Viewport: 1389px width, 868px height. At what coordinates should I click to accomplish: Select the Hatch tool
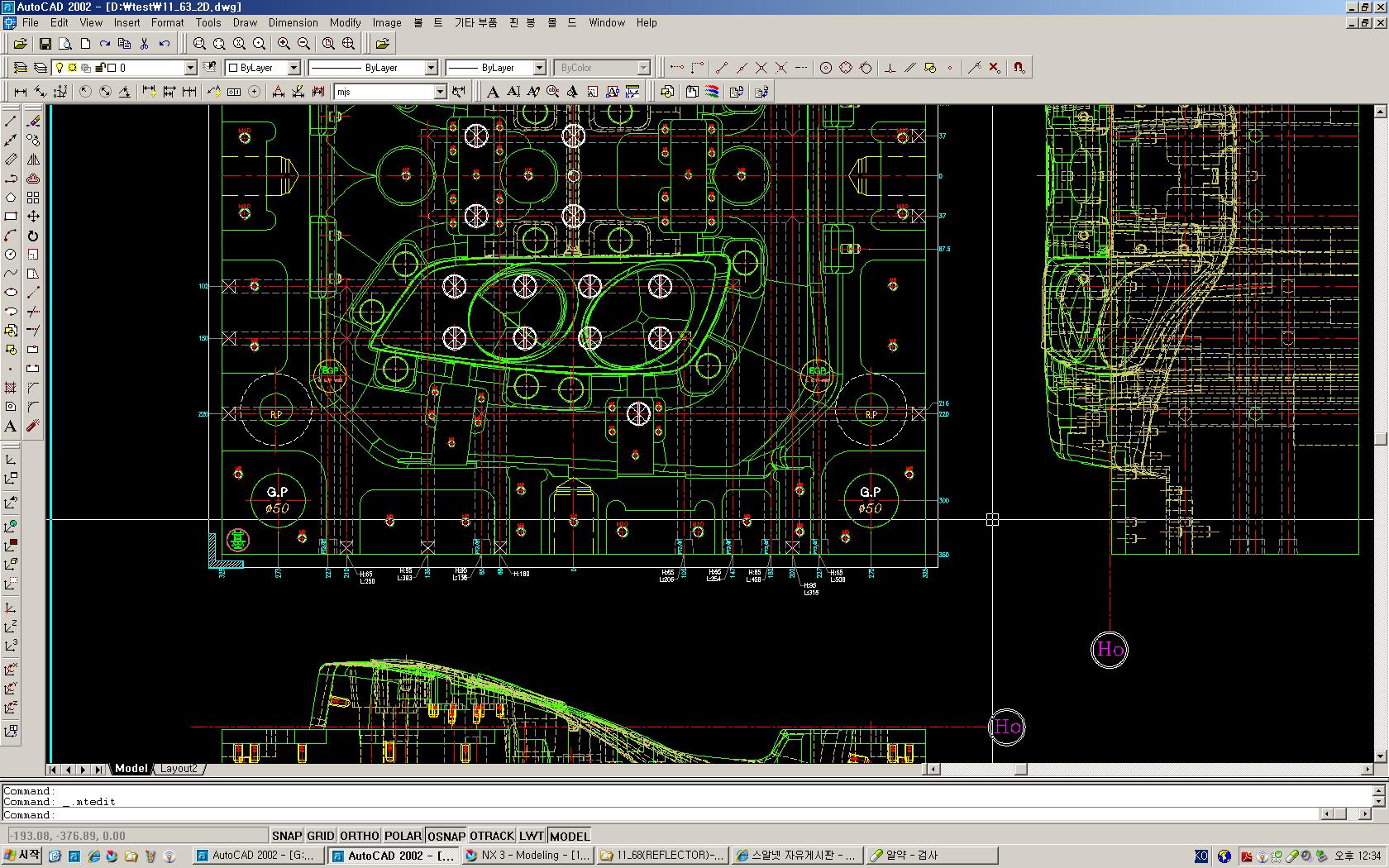11,387
